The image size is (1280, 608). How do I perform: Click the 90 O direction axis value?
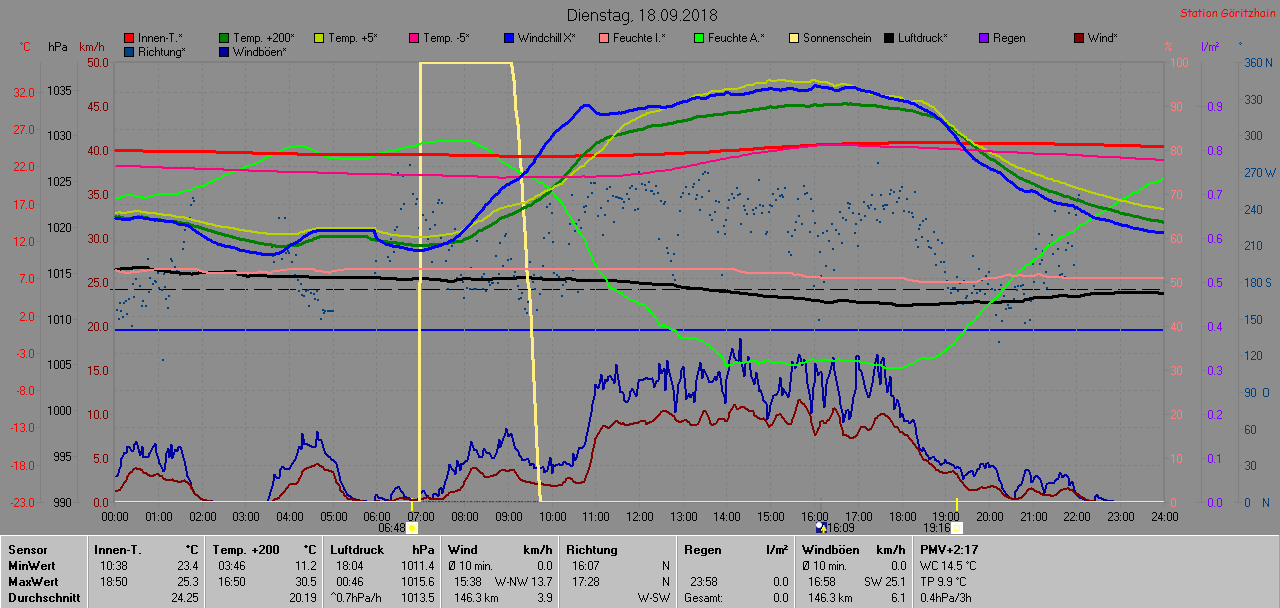(x=1255, y=393)
